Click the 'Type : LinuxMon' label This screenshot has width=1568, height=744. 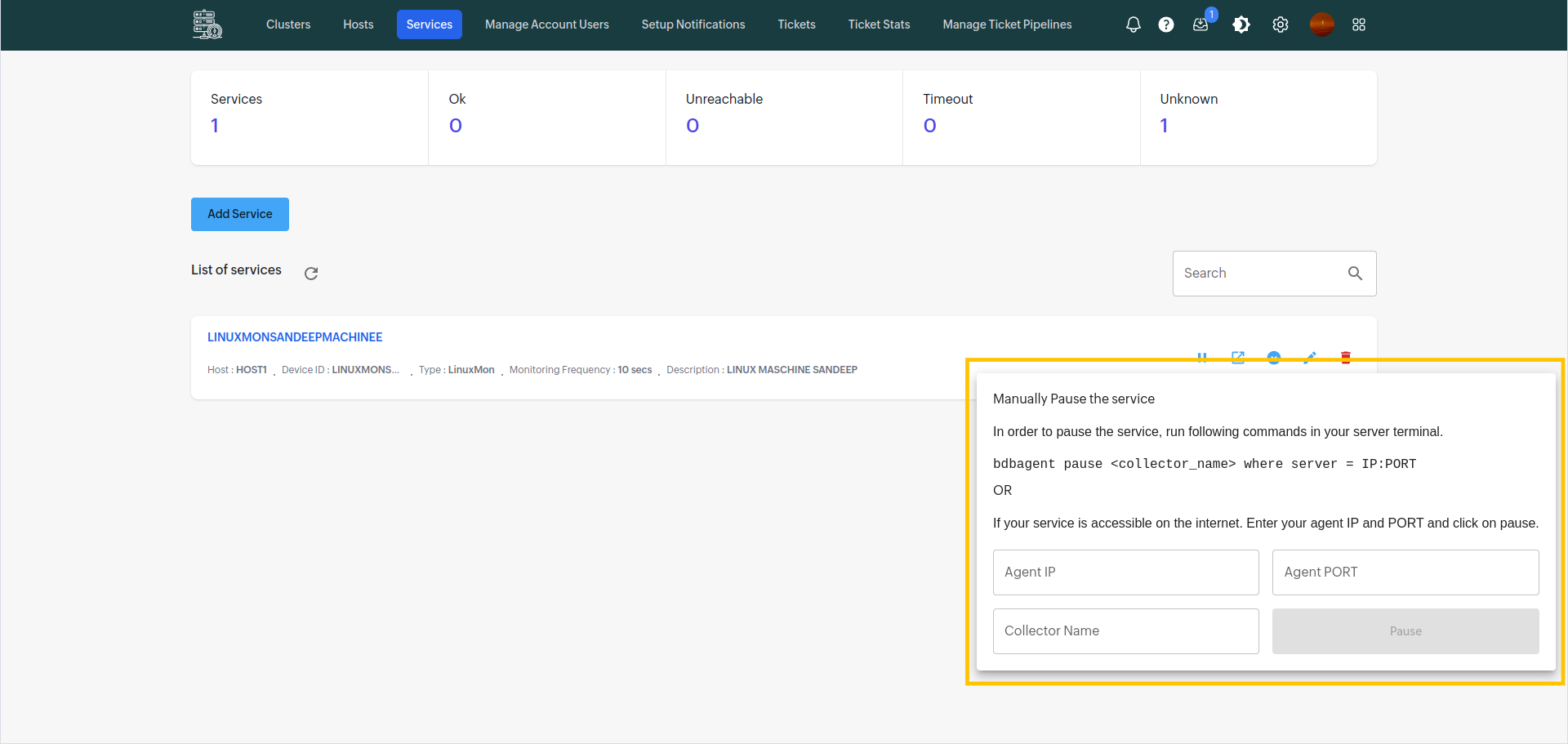pyautogui.click(x=457, y=370)
